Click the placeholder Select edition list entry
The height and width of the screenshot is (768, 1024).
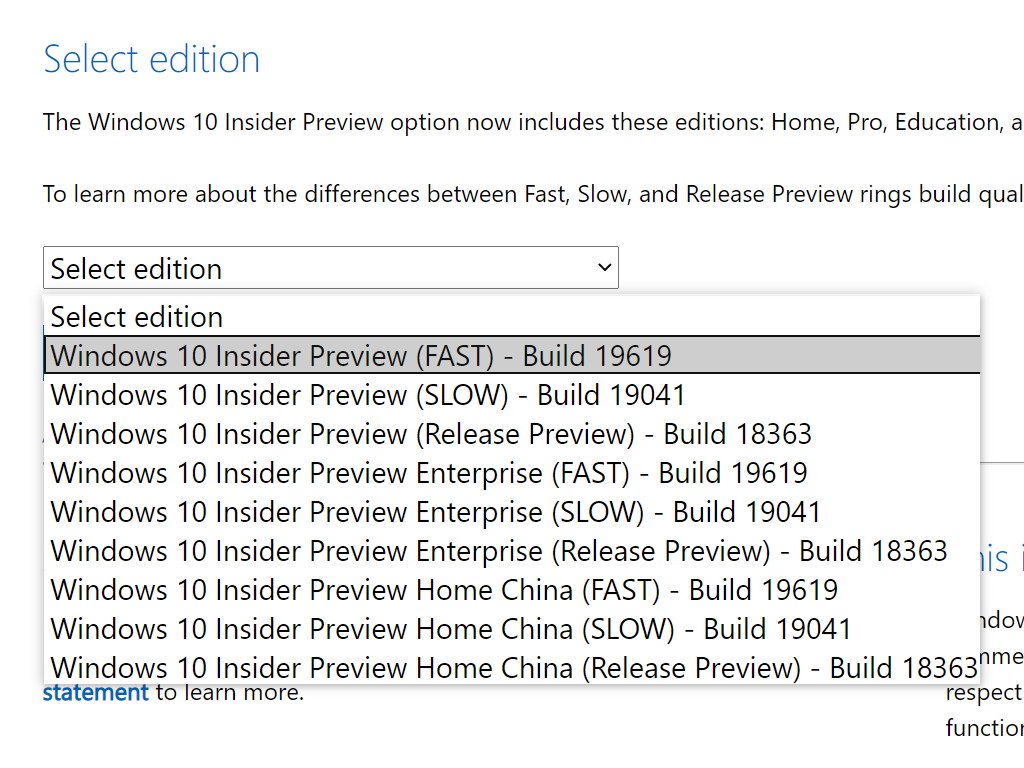point(137,316)
